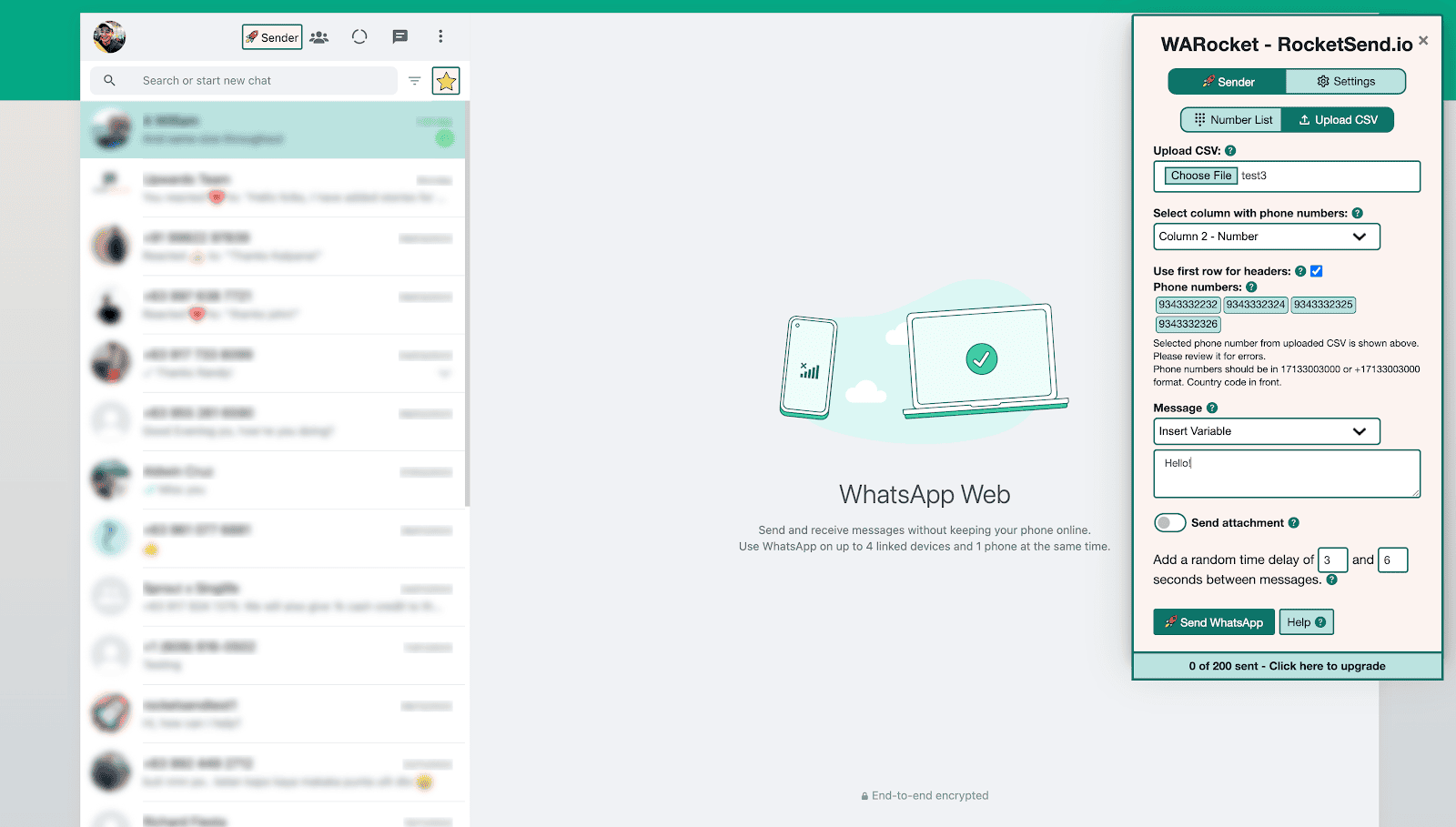Click the message text area with Hello

pyautogui.click(x=1286, y=474)
